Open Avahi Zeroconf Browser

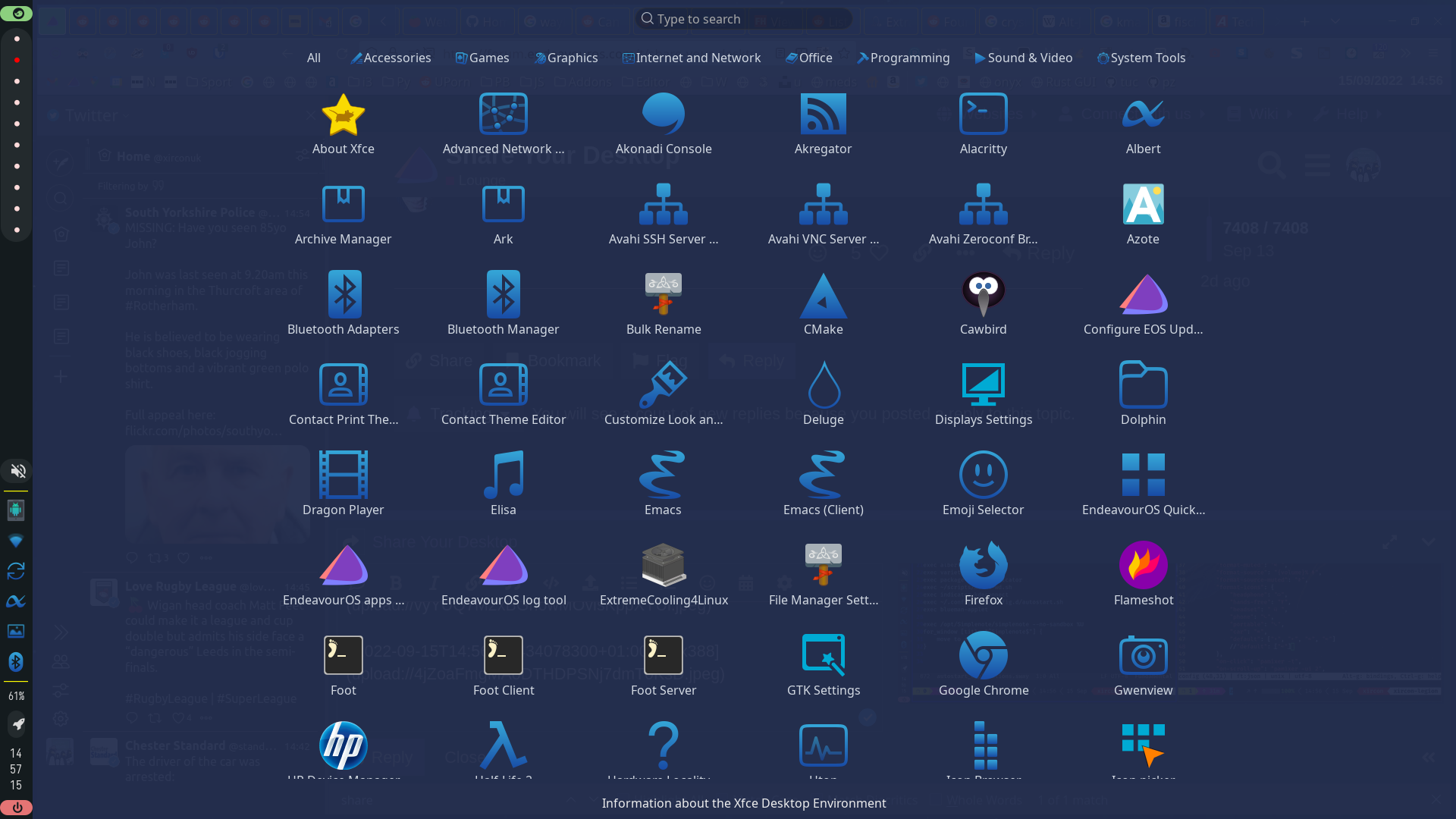click(x=983, y=215)
